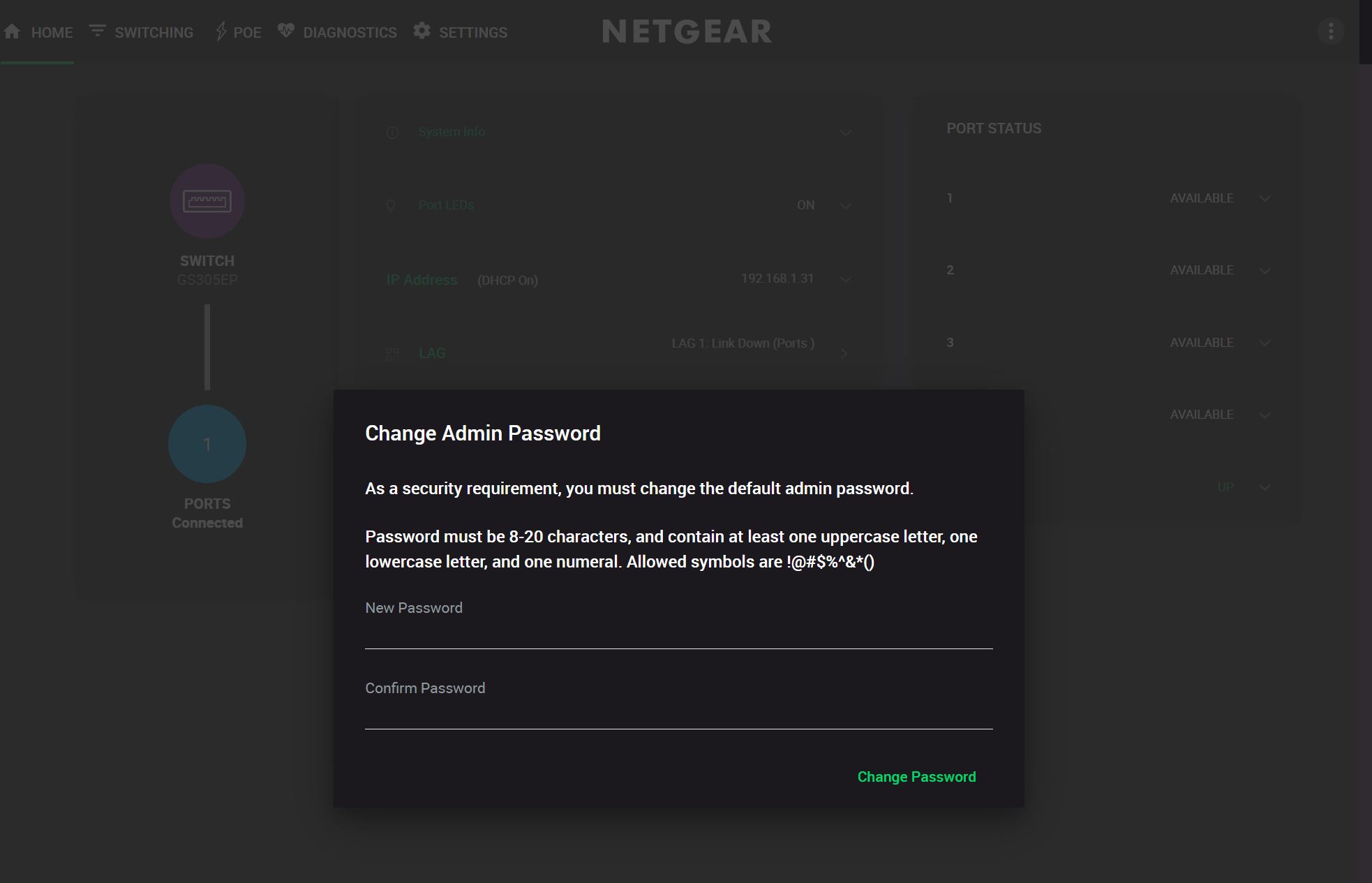Screen dimensions: 1372x883
Task: Toggle Port LEDs off
Action: coord(806,205)
